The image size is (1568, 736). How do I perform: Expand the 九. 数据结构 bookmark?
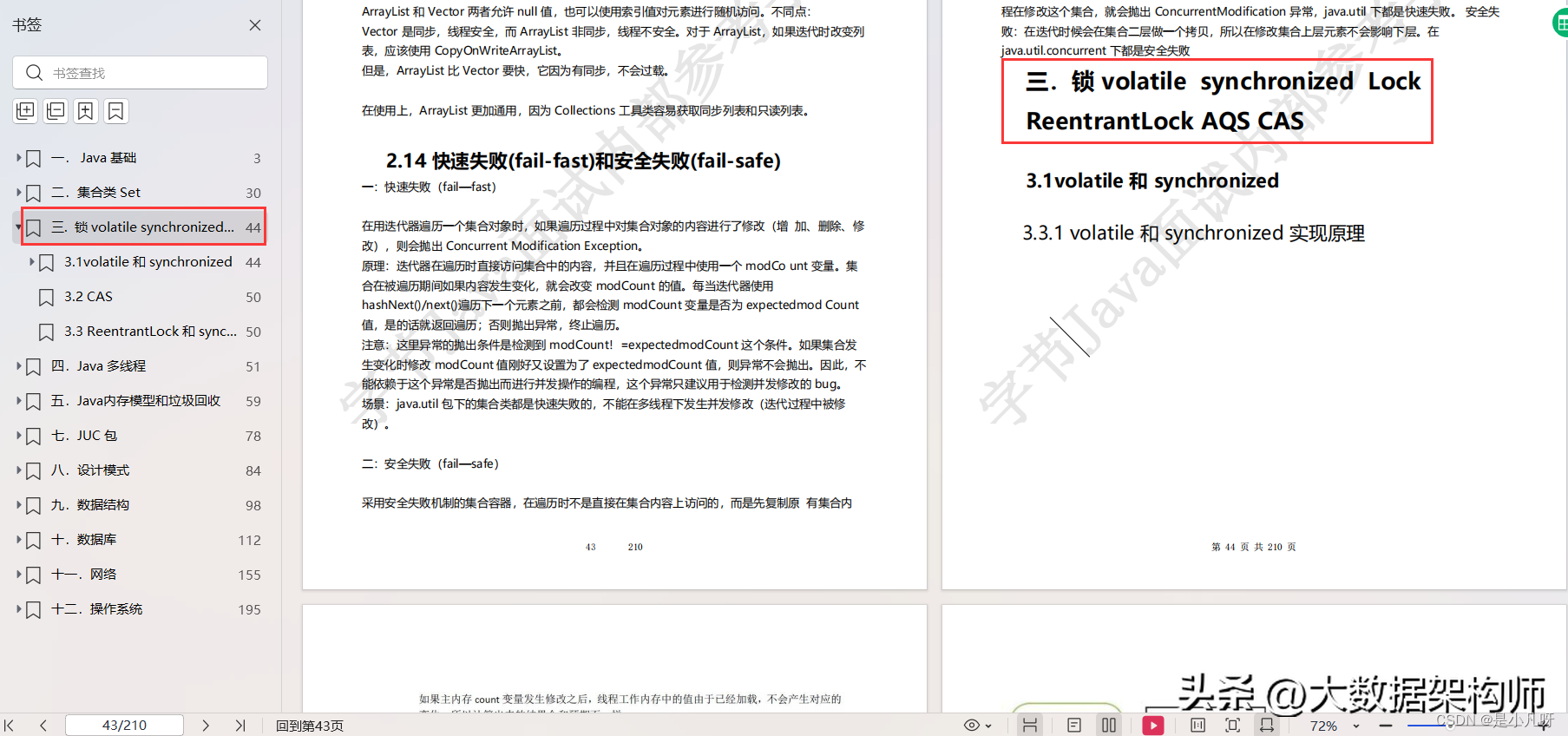18,505
